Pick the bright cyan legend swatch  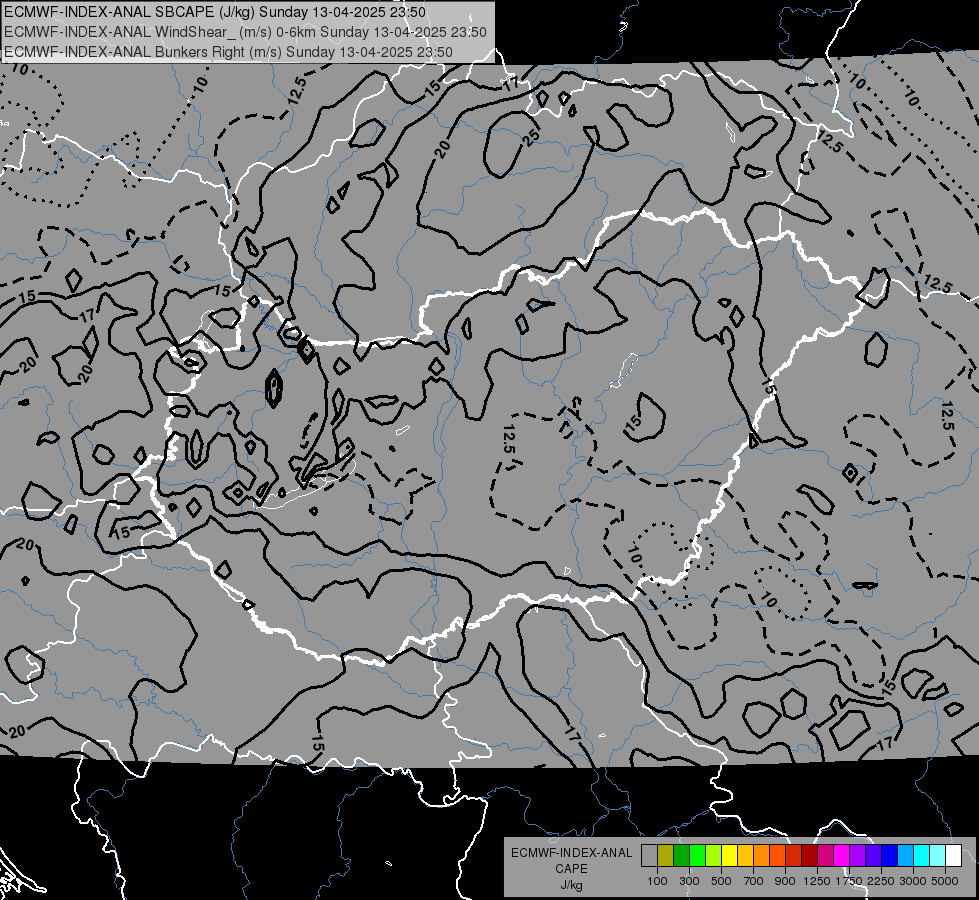coord(922,856)
